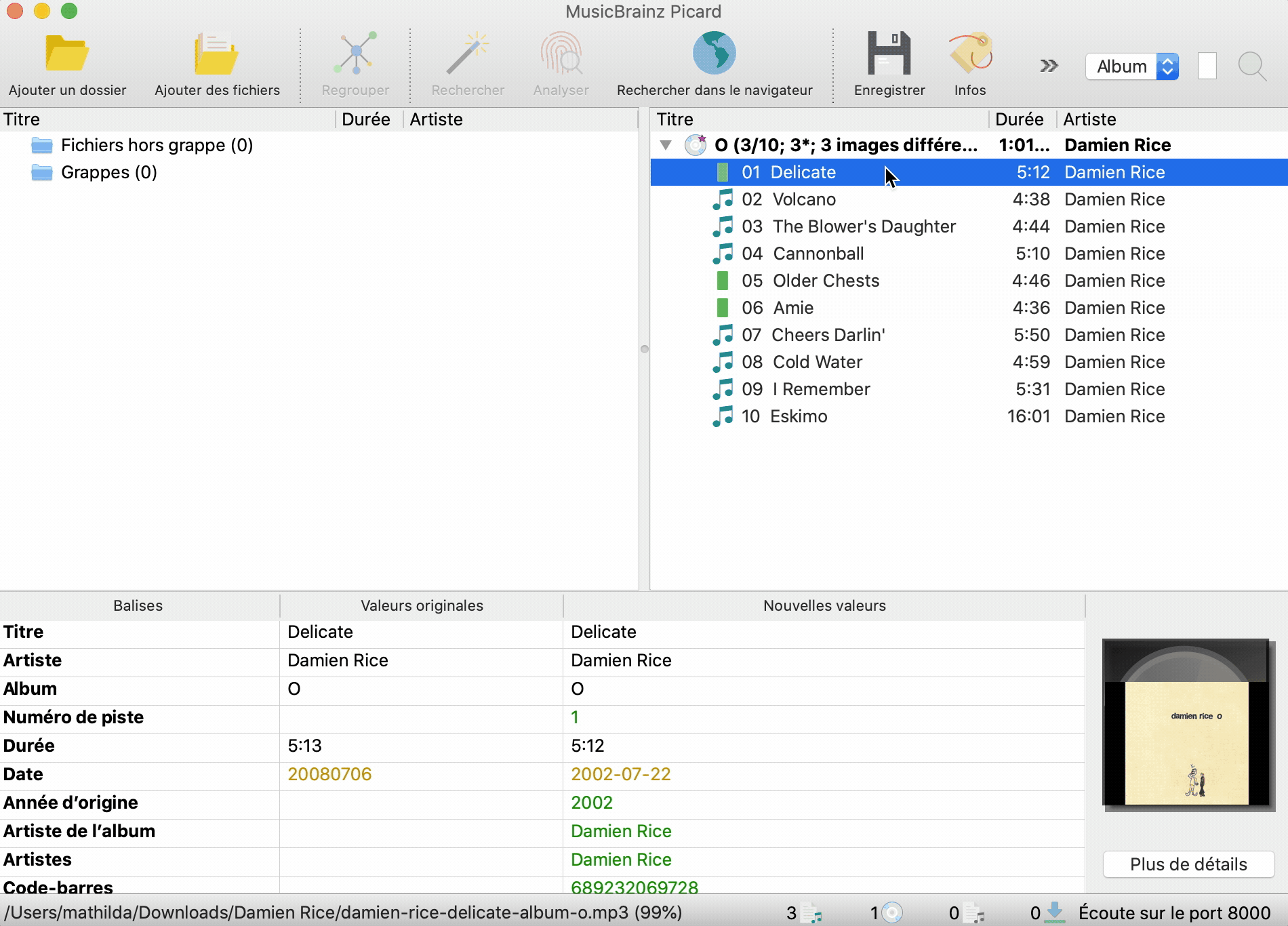Sort right pane by Titre column header

pyautogui.click(x=820, y=119)
